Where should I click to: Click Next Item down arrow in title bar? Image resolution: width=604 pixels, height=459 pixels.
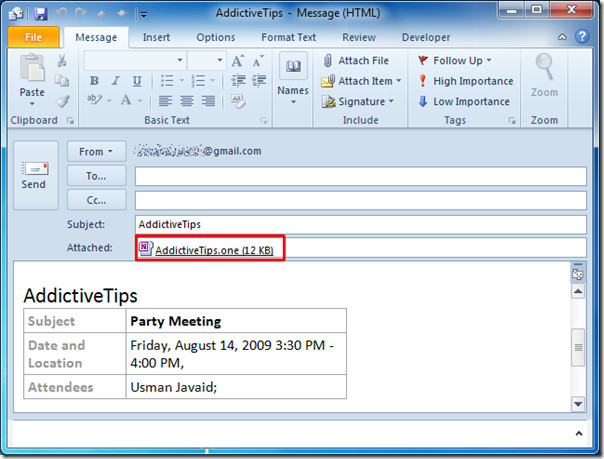coord(122,14)
